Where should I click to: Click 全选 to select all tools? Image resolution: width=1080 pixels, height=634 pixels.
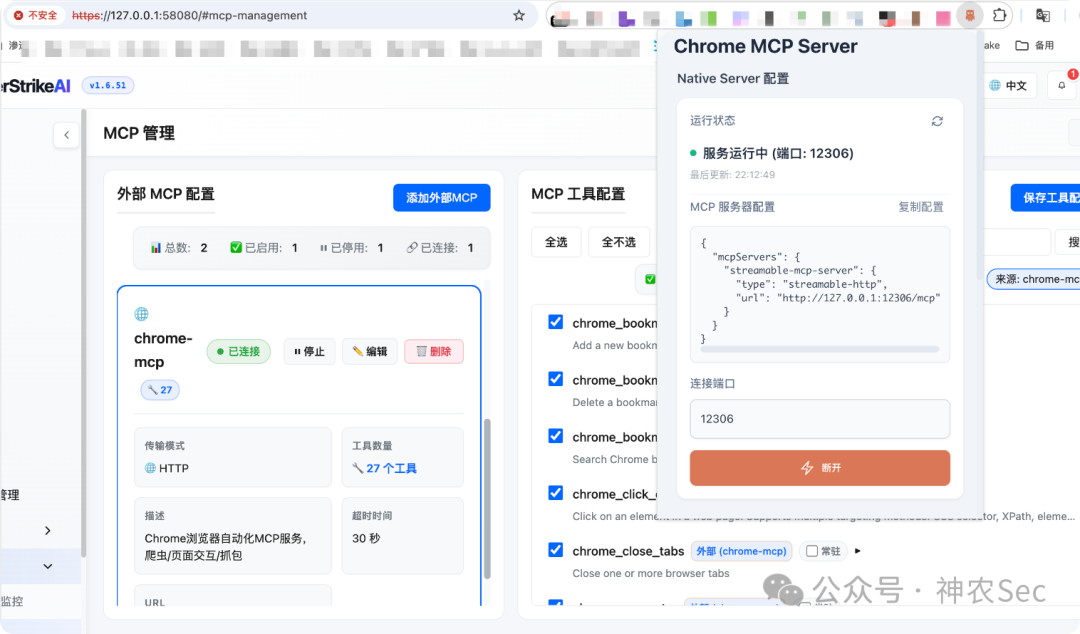[x=556, y=242]
